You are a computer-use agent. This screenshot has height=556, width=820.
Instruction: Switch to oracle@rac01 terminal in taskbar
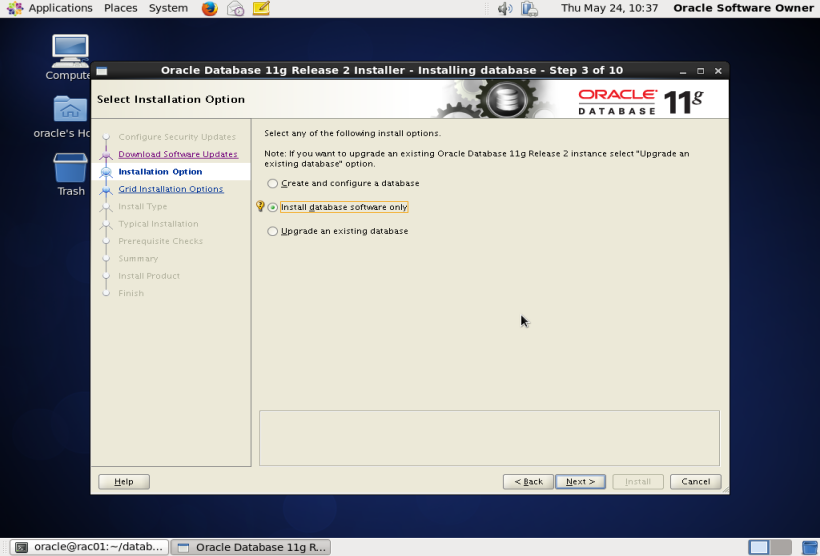(x=89, y=547)
